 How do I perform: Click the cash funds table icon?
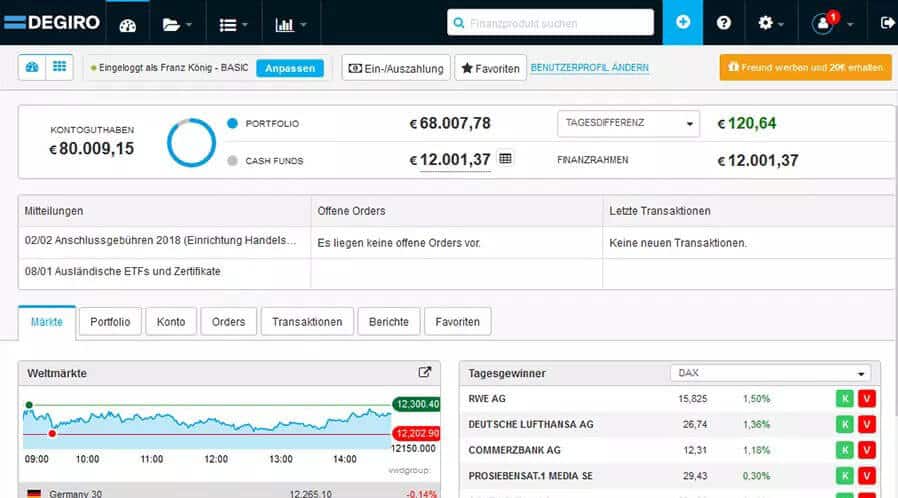(505, 158)
